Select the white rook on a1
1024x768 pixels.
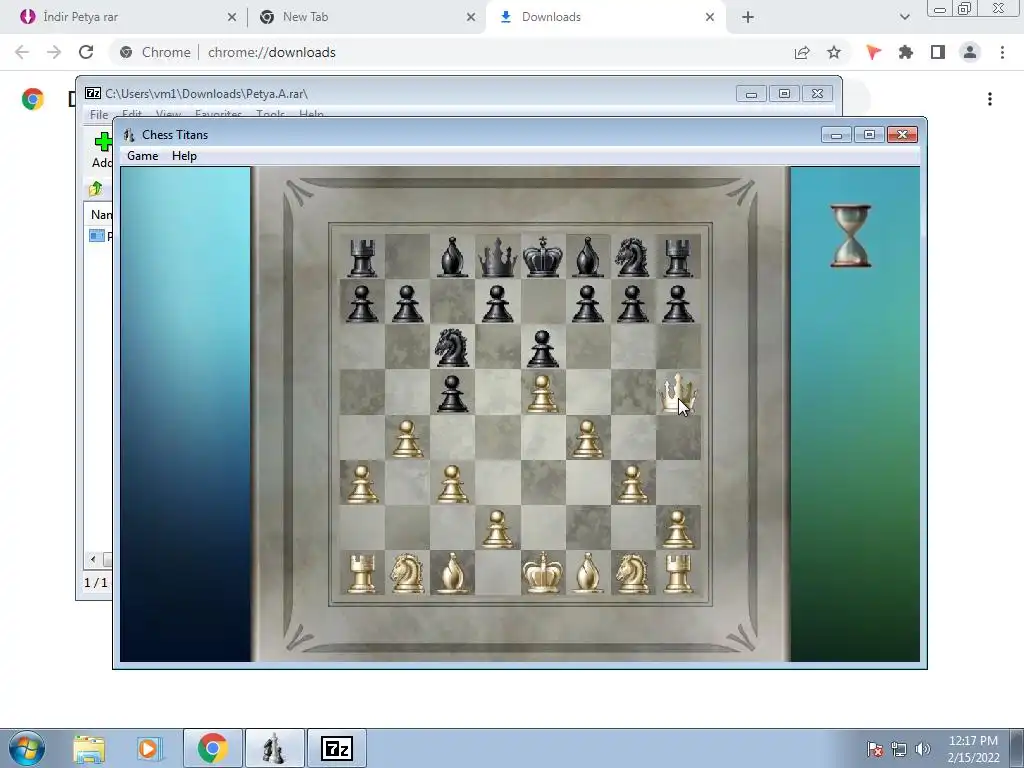[362, 573]
